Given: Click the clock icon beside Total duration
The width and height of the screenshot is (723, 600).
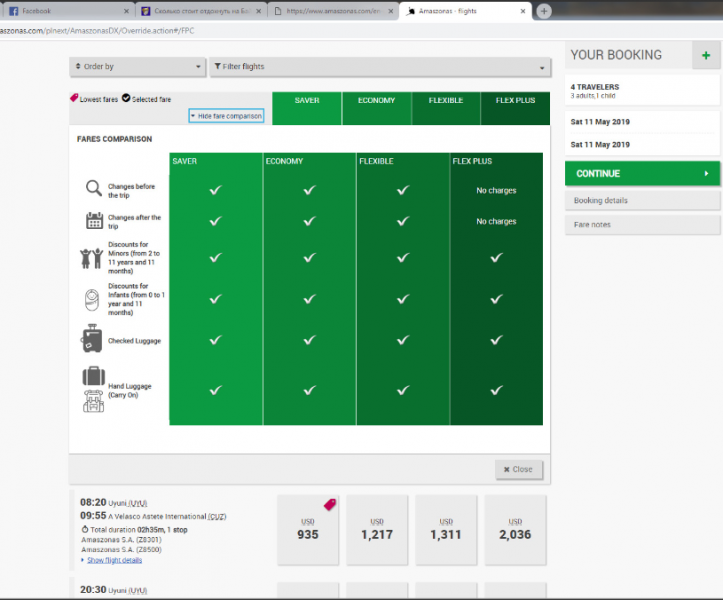Looking at the screenshot, I should click(85, 529).
